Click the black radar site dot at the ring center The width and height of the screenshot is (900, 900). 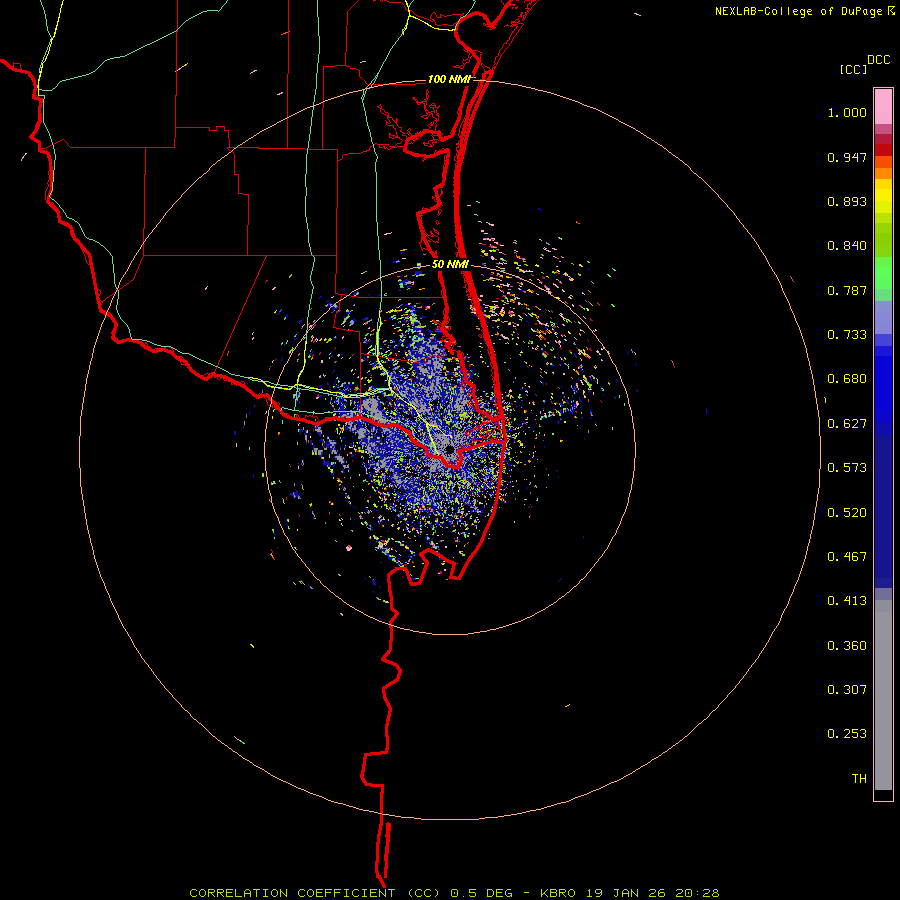449,449
